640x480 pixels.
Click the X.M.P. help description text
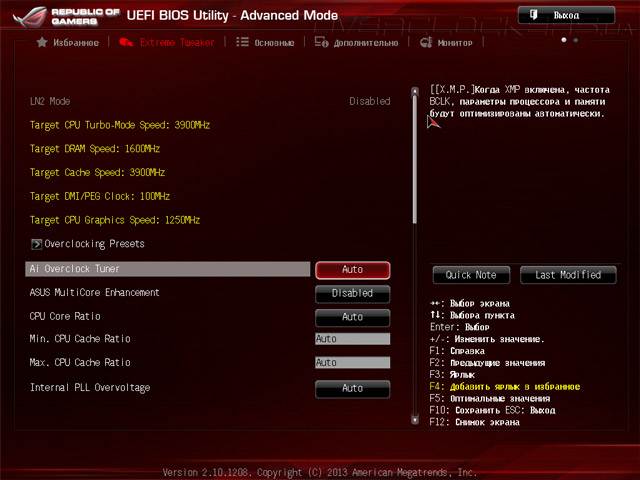(x=520, y=102)
